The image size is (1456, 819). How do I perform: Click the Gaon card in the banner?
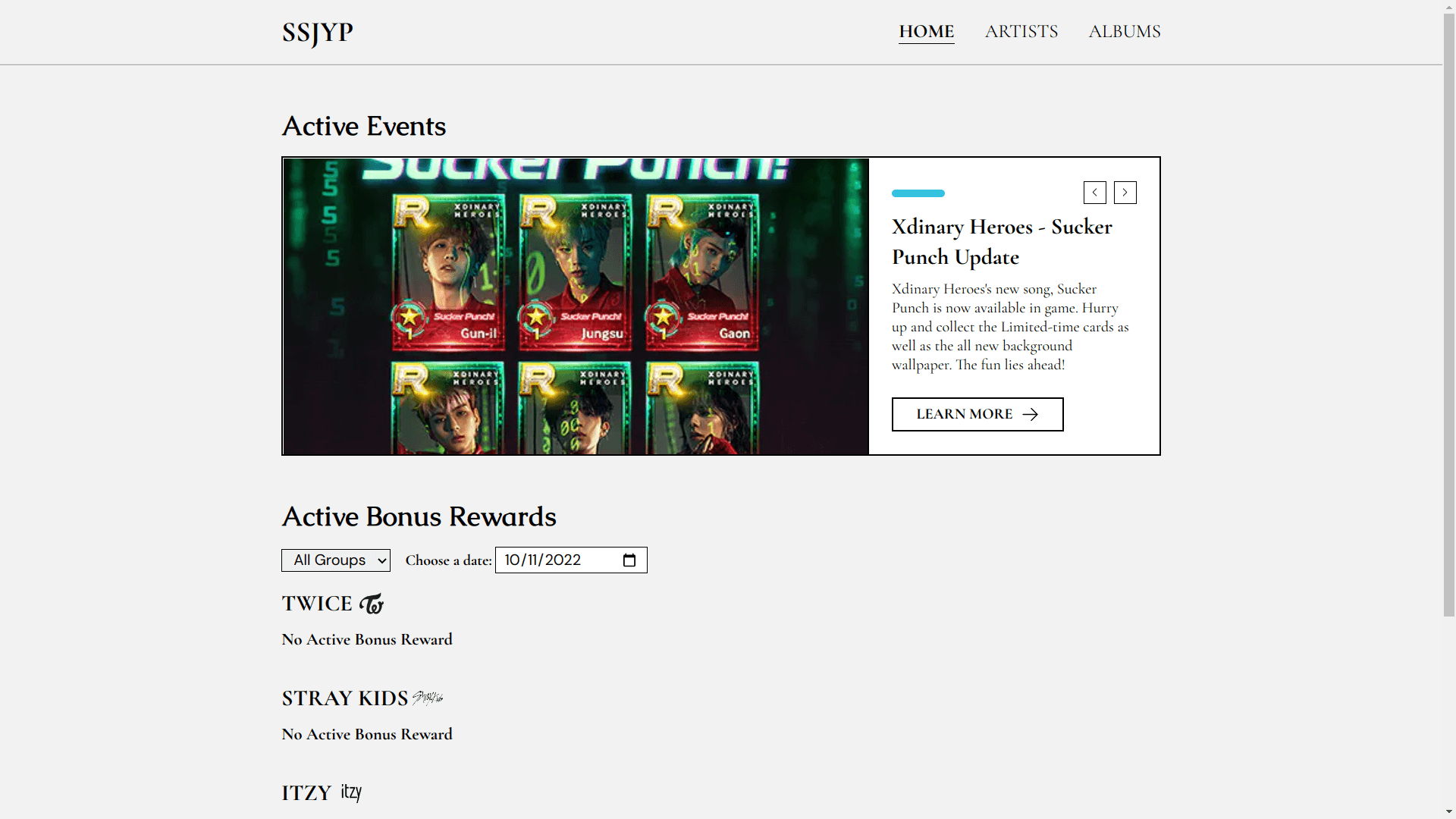coord(702,273)
